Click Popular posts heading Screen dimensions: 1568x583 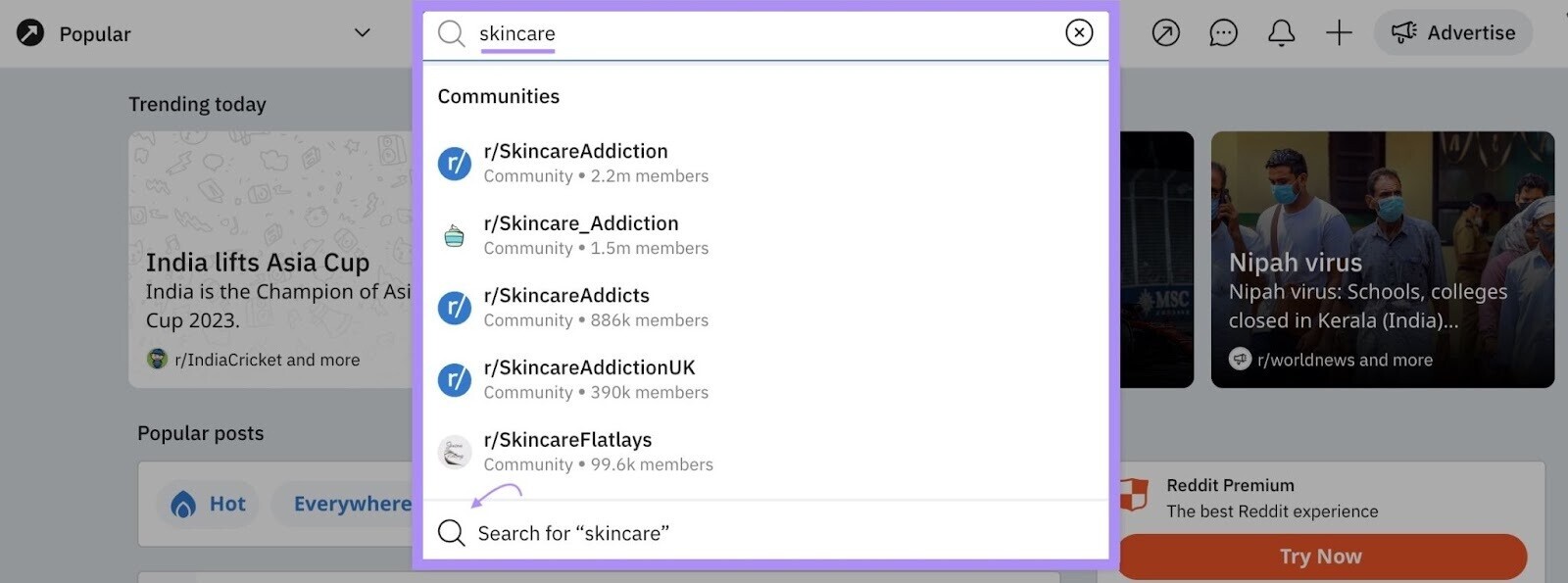(x=200, y=433)
